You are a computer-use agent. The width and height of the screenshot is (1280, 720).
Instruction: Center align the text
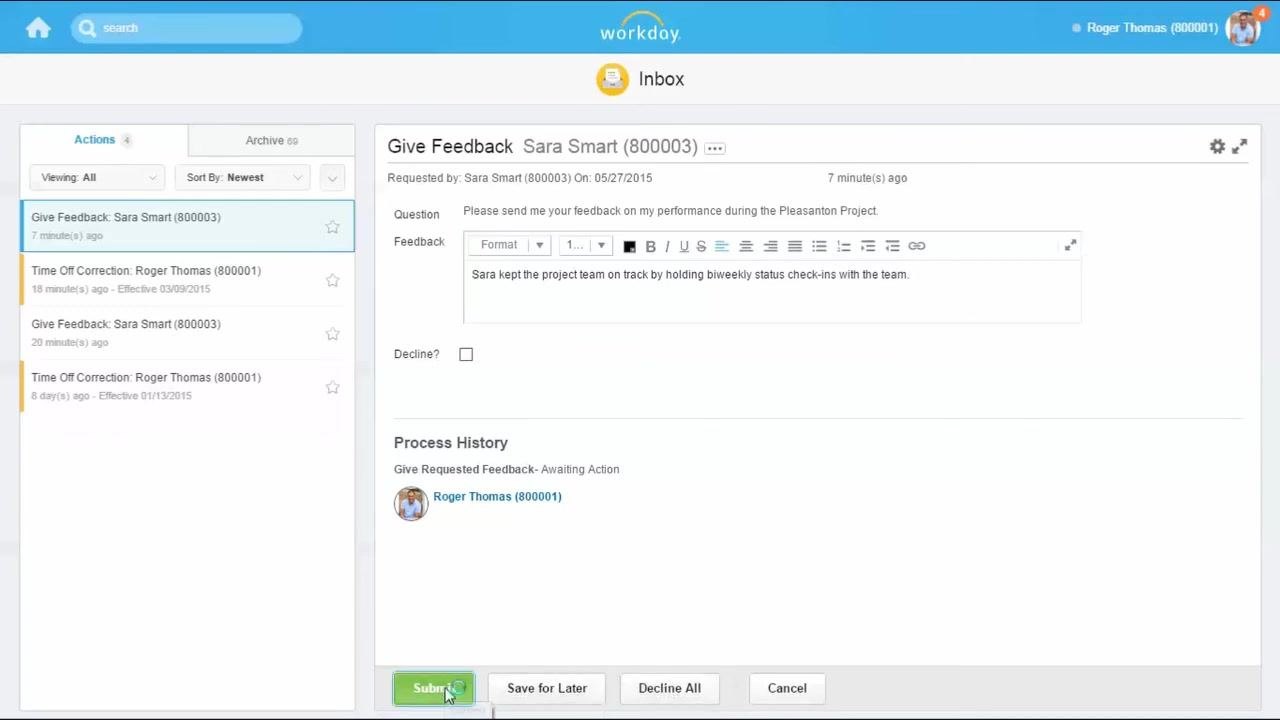pyautogui.click(x=746, y=246)
